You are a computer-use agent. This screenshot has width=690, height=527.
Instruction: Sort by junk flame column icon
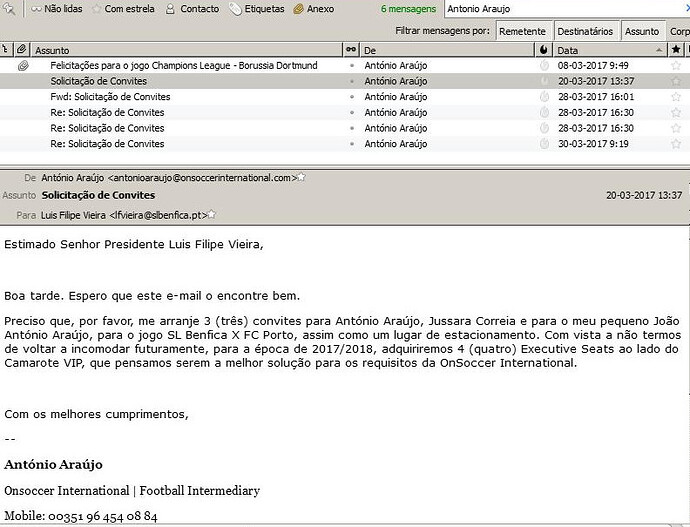tap(544, 50)
